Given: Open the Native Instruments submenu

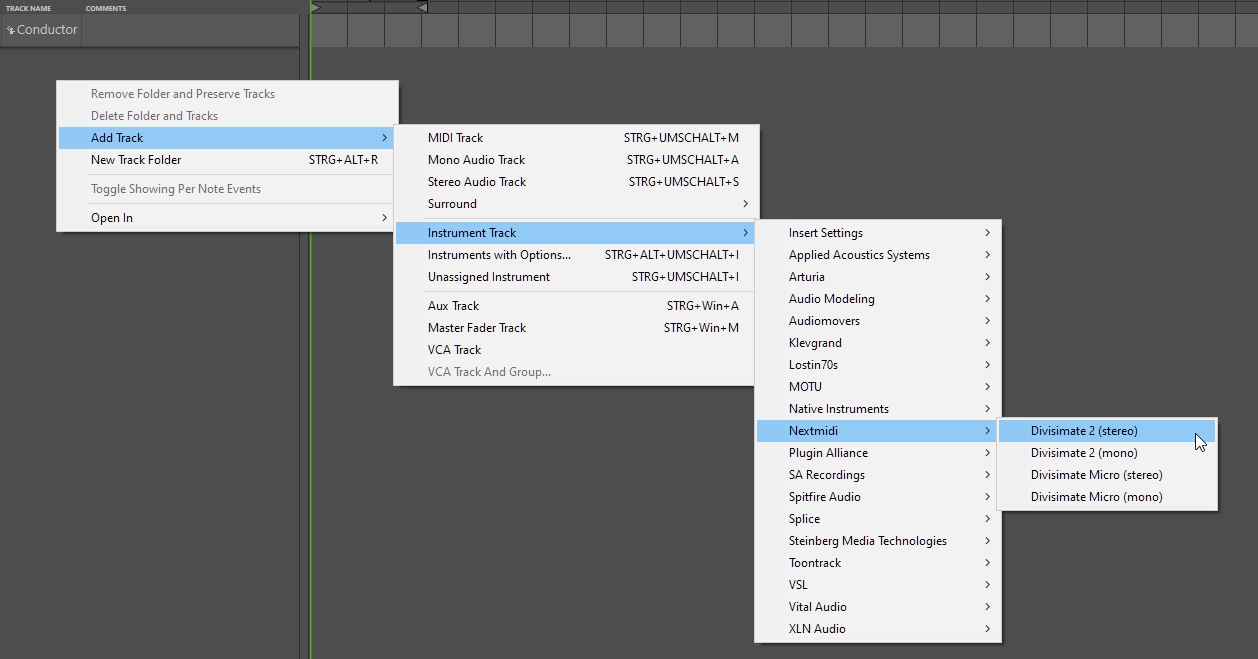Looking at the screenshot, I should pos(878,409).
